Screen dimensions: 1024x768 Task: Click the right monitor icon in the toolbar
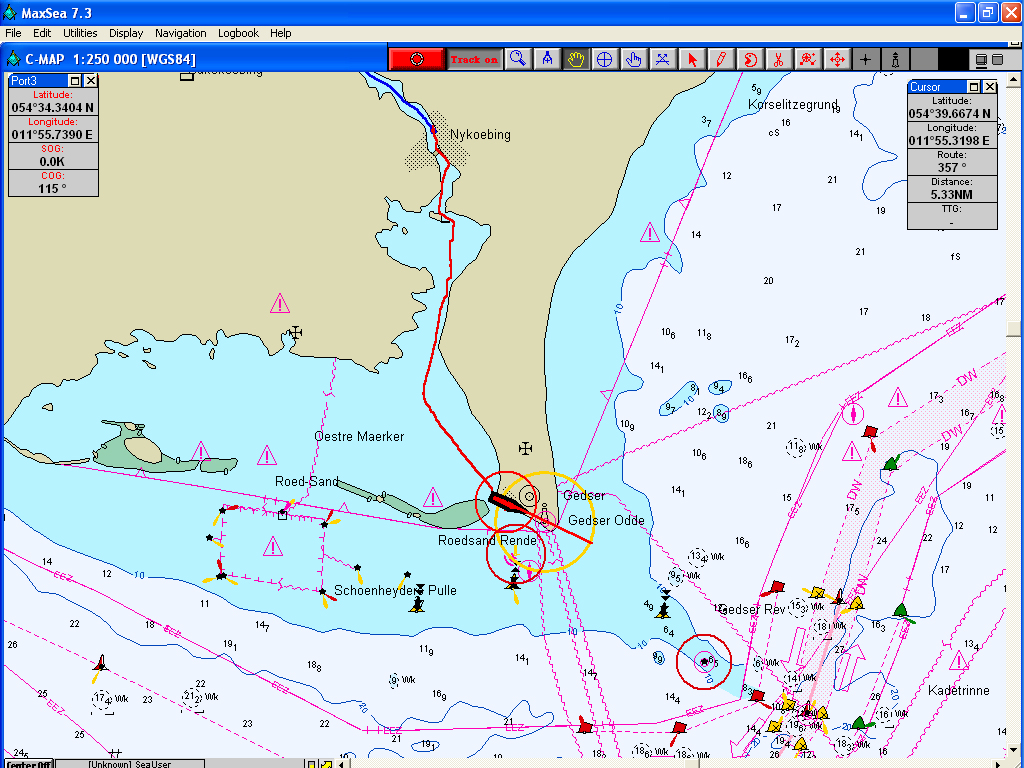pos(997,60)
